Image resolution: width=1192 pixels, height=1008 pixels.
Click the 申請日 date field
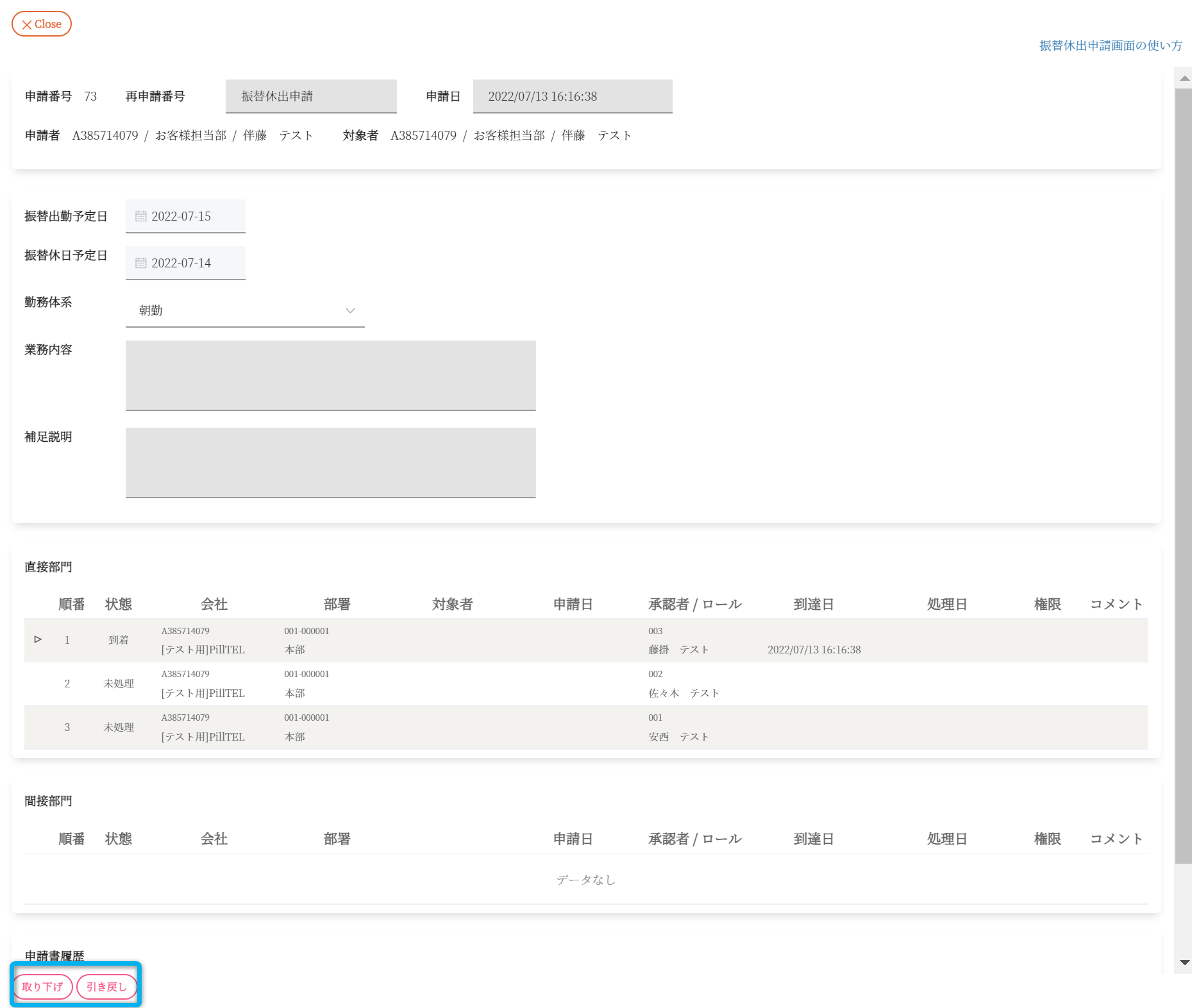point(572,96)
